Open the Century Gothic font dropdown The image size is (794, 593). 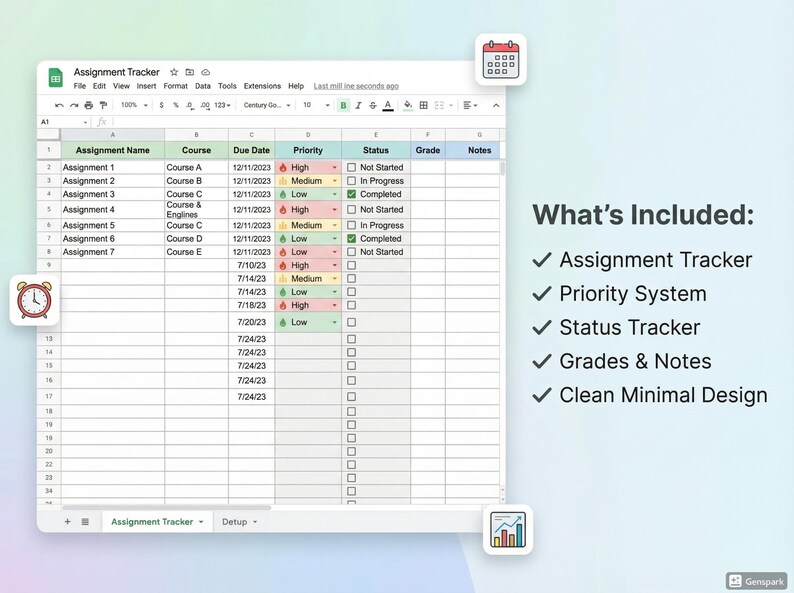267,105
